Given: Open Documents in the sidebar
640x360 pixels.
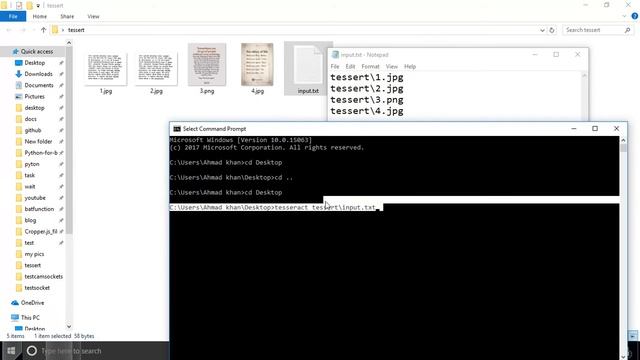Looking at the screenshot, I should pos(39,85).
